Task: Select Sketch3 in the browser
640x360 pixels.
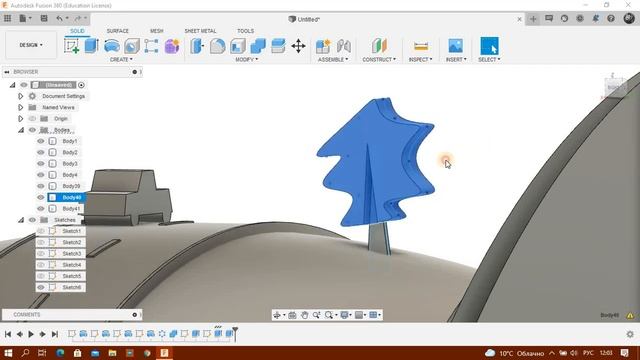Action: 71,253
